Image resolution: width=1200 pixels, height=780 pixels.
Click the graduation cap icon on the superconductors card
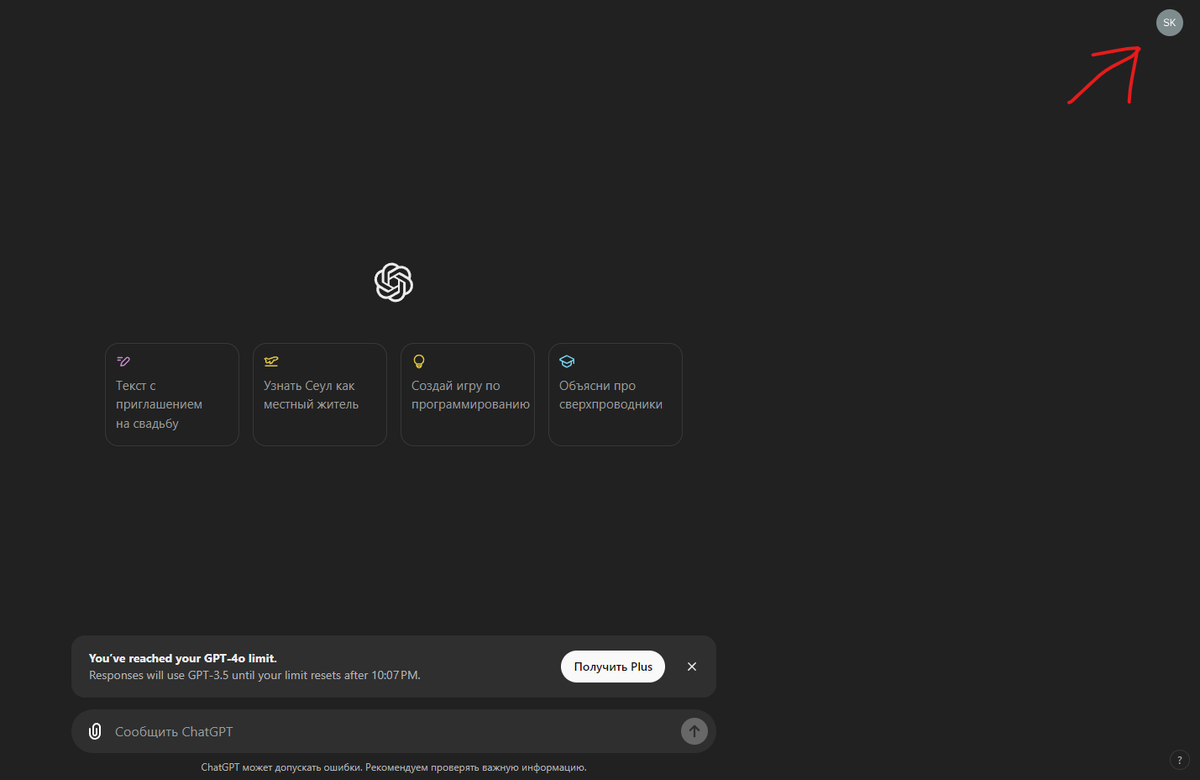coord(567,361)
